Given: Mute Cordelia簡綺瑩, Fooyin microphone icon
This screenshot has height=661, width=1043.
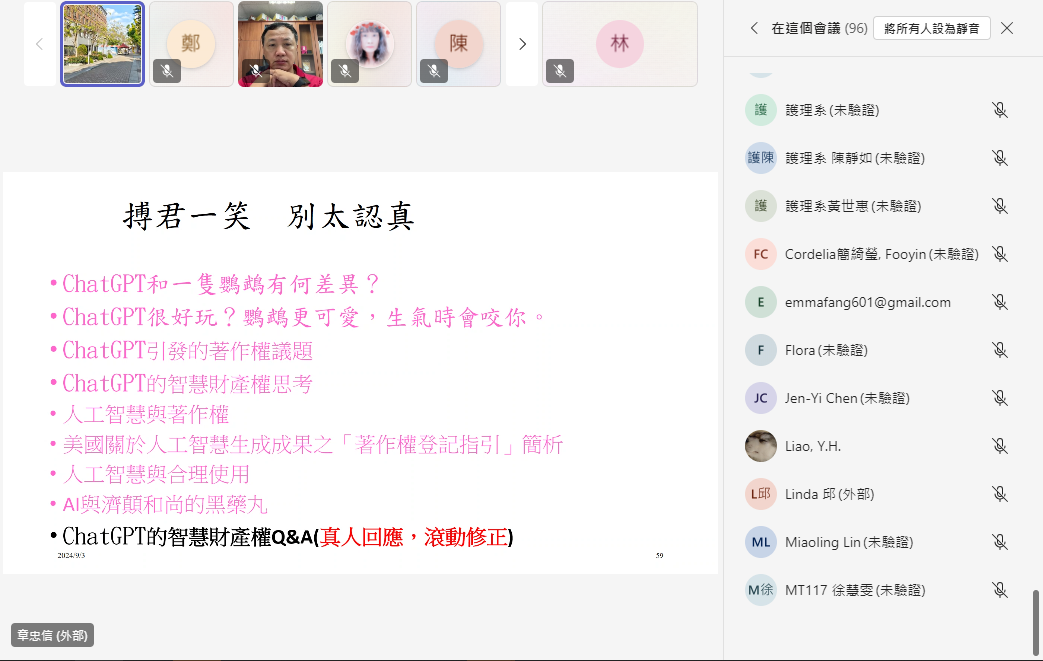Looking at the screenshot, I should coord(999,254).
